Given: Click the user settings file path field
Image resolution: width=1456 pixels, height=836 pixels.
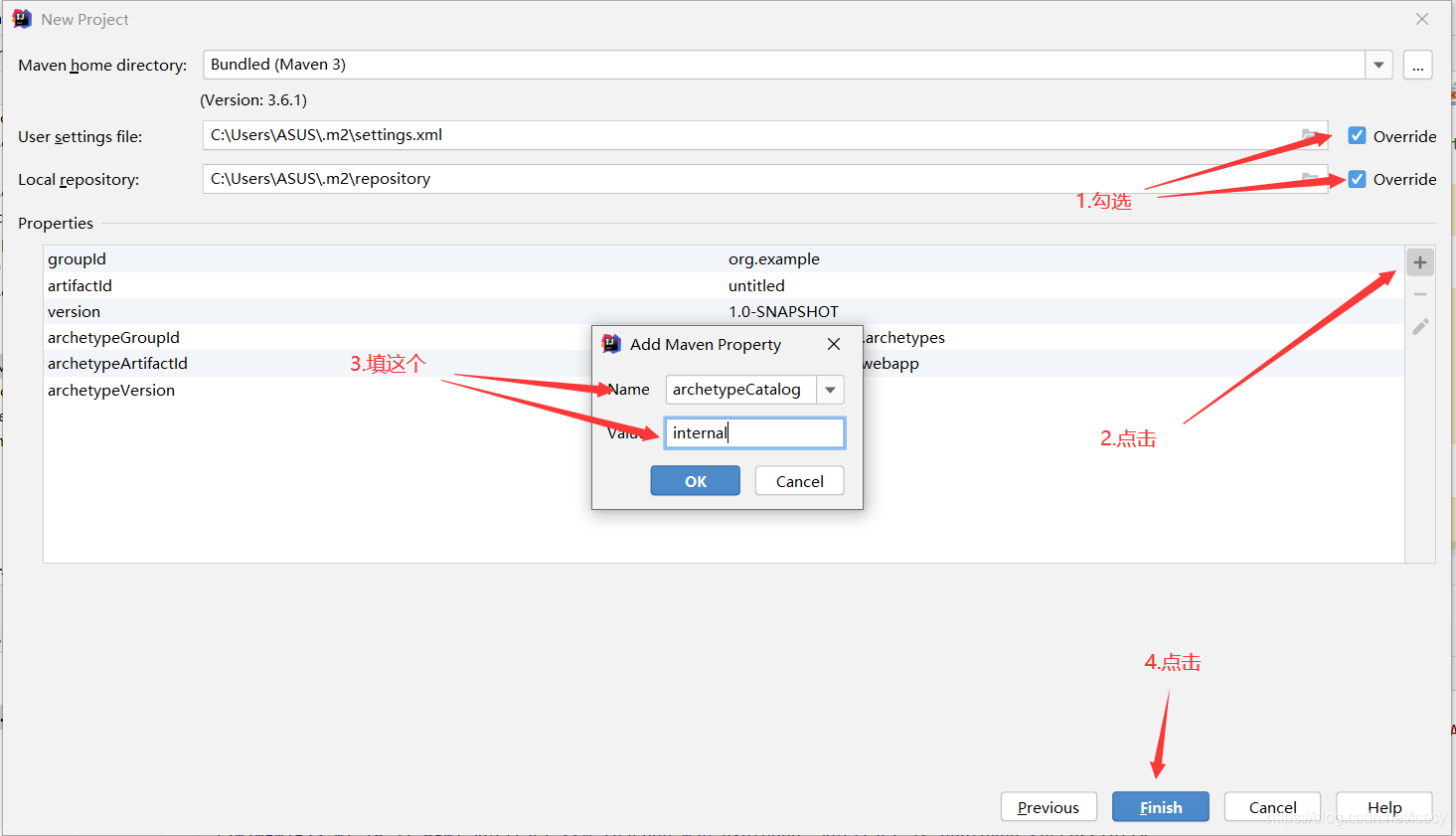Looking at the screenshot, I should click(x=765, y=135).
